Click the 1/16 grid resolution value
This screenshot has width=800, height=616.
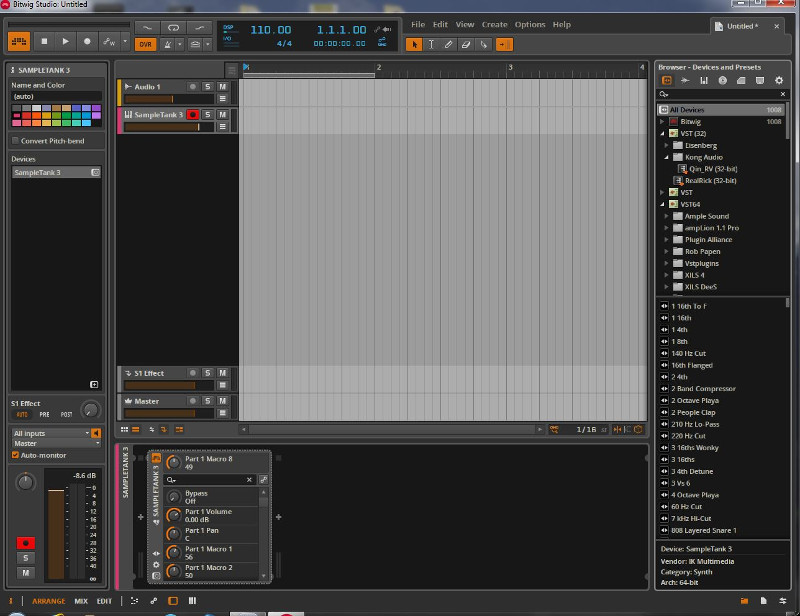pyautogui.click(x=586, y=430)
